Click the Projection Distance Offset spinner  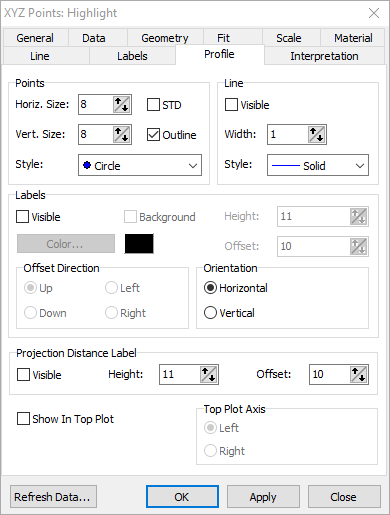tap(359, 374)
